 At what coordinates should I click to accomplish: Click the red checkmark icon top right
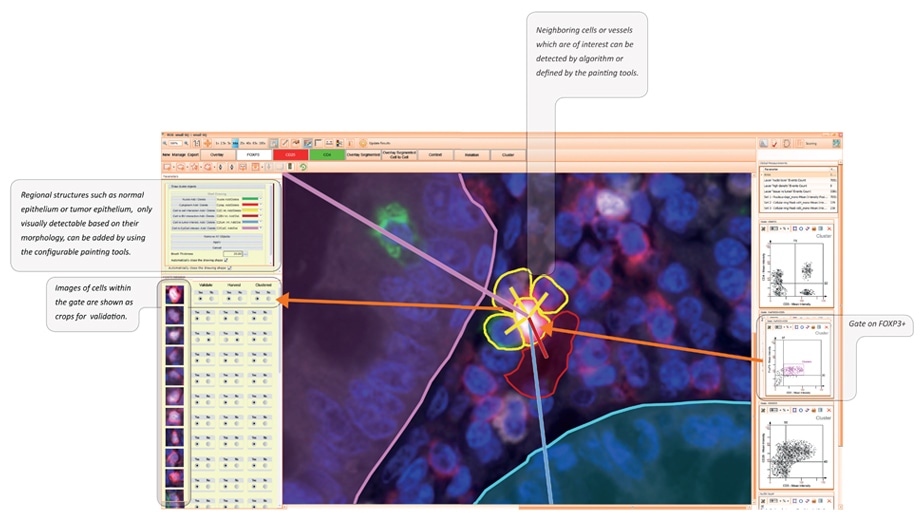coord(775,143)
